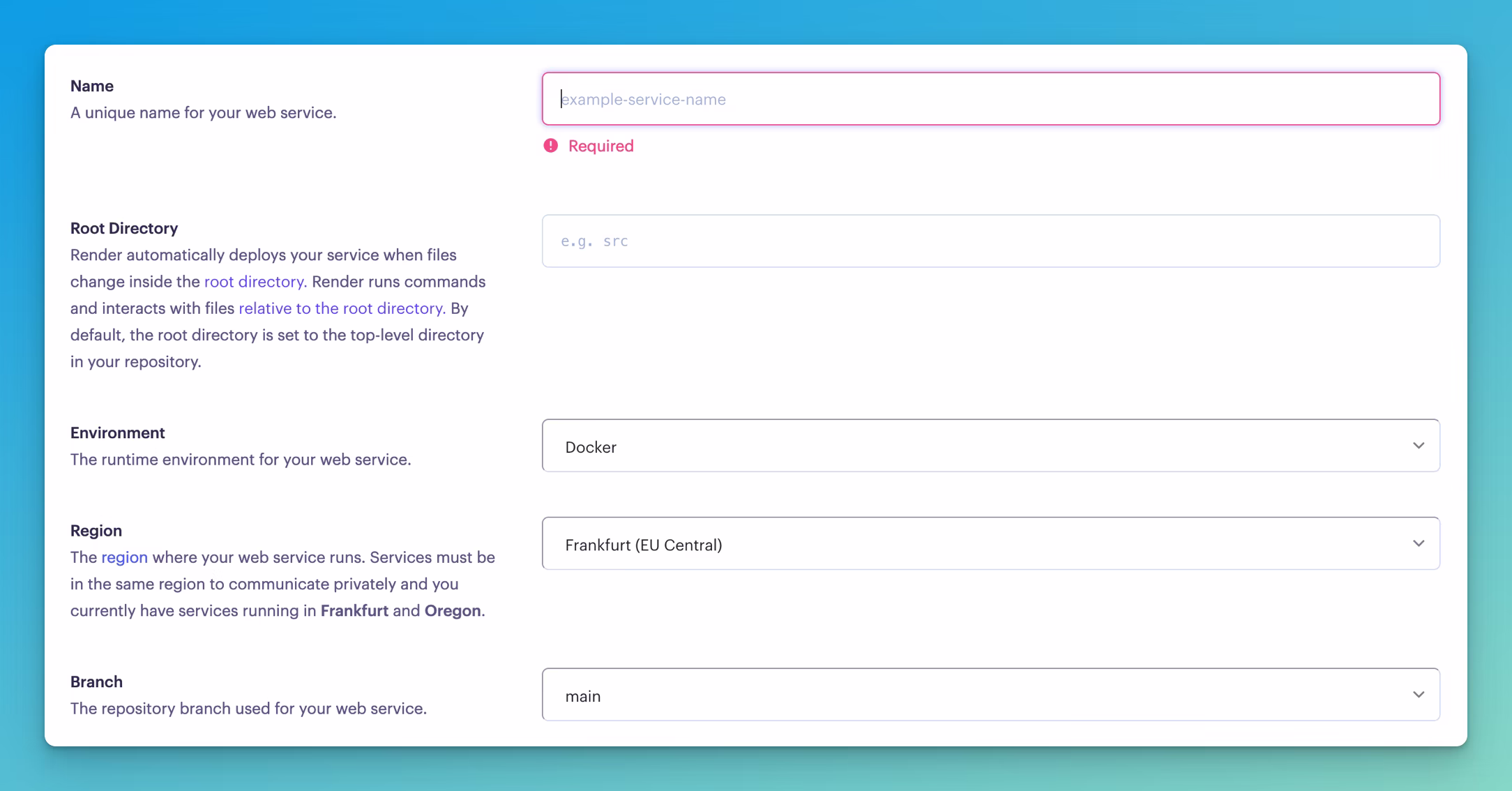Open the Environment dropdown showing Docker
The image size is (1512, 791).
click(990, 446)
